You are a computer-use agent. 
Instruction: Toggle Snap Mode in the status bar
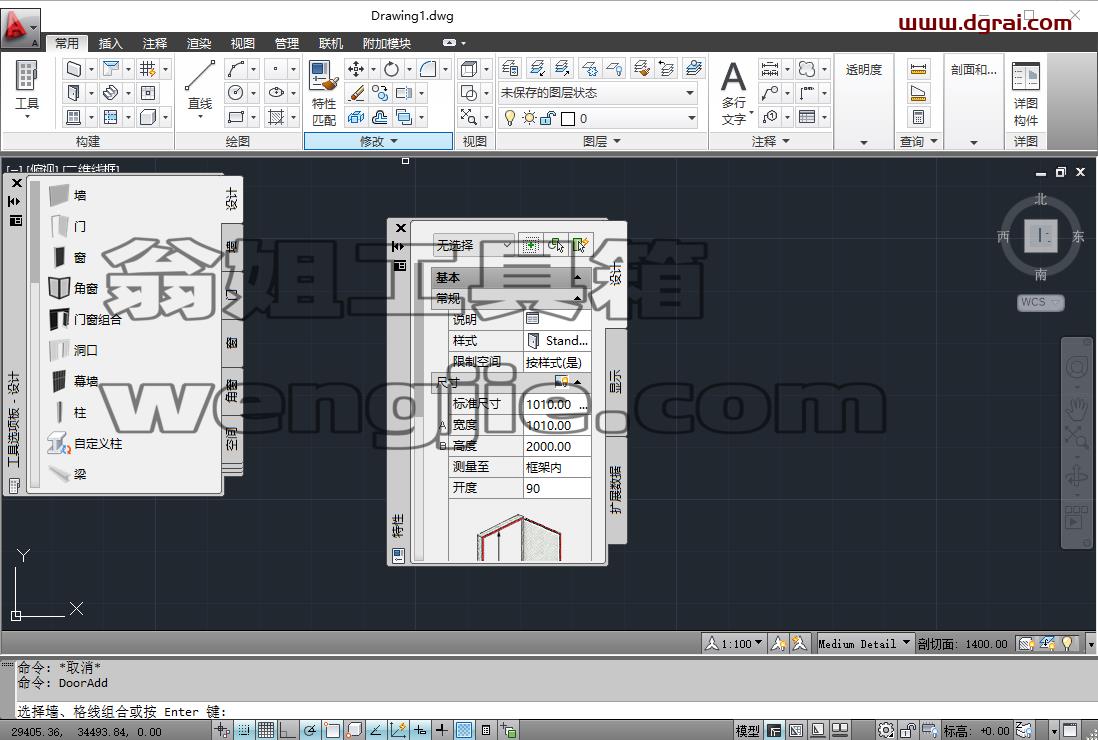pos(244,730)
